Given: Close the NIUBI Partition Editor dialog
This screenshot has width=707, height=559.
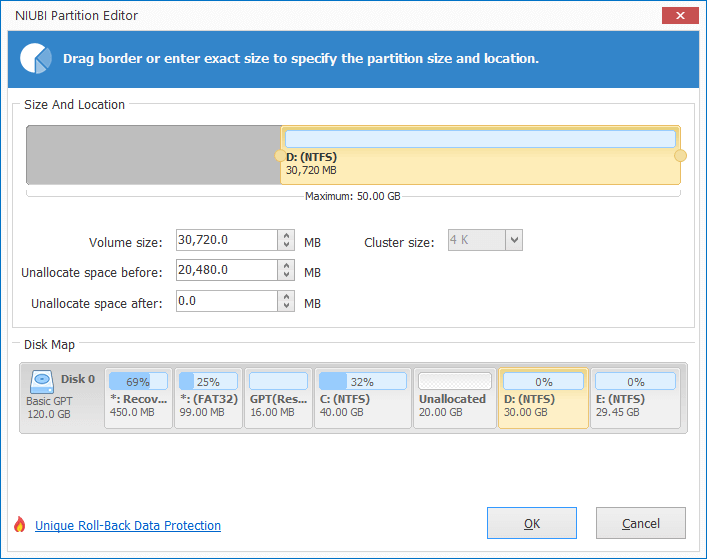Looking at the screenshot, I should (680, 15).
